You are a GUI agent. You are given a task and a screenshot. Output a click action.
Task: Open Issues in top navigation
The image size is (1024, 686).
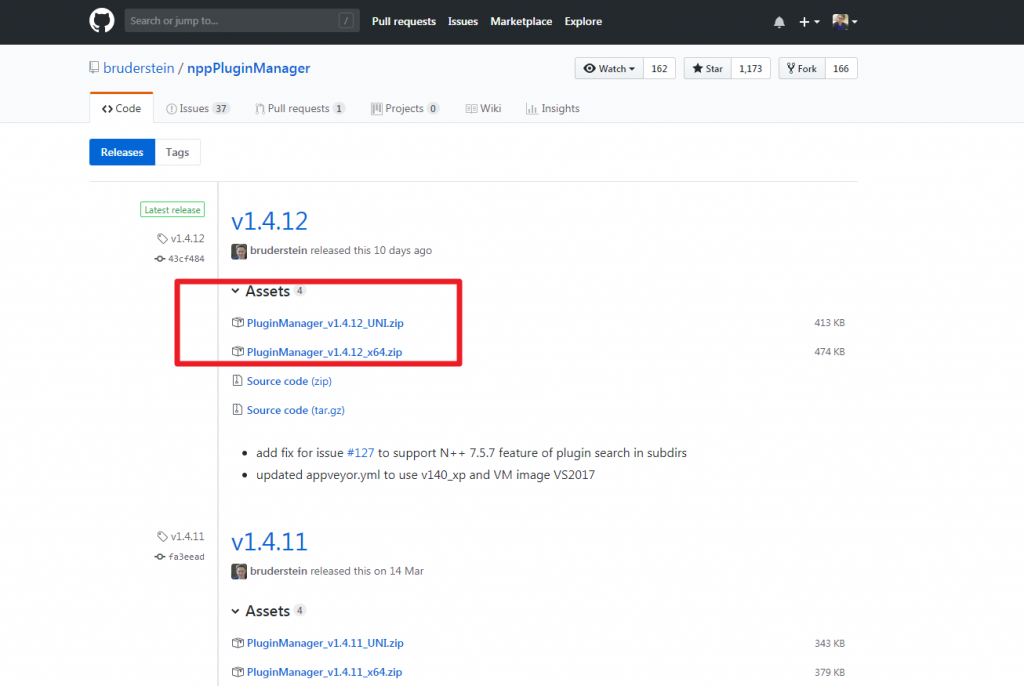click(x=462, y=22)
